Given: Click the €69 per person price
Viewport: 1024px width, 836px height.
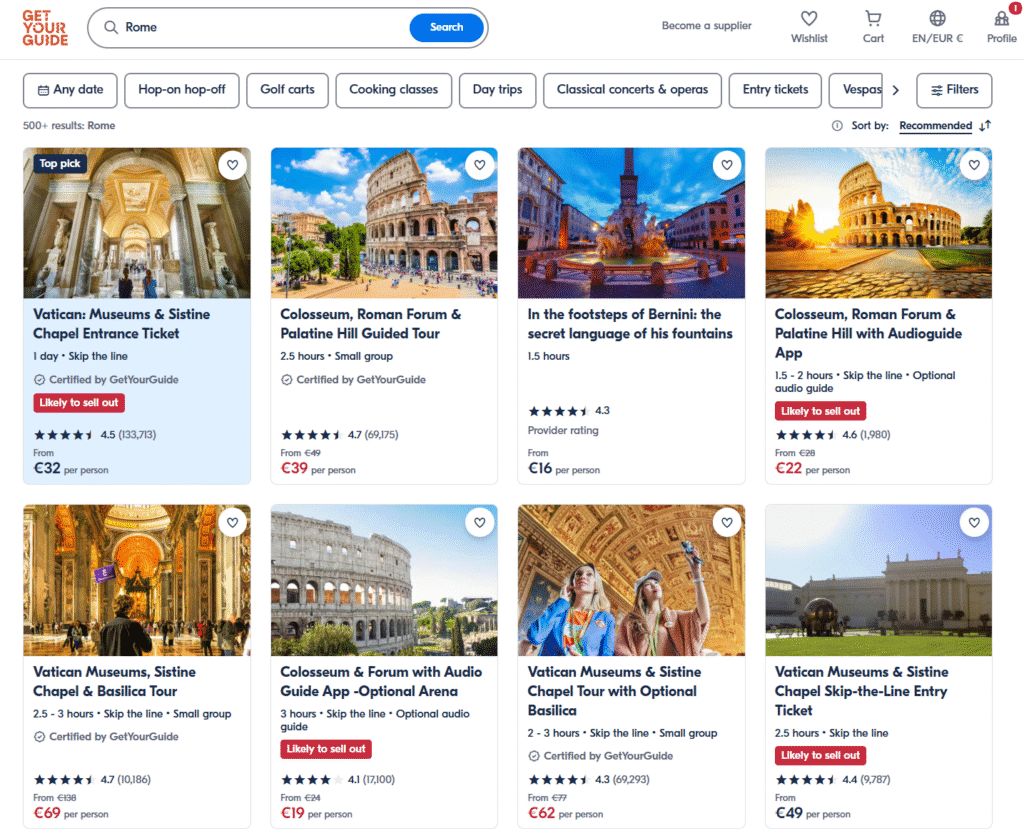Looking at the screenshot, I should coord(71,813).
